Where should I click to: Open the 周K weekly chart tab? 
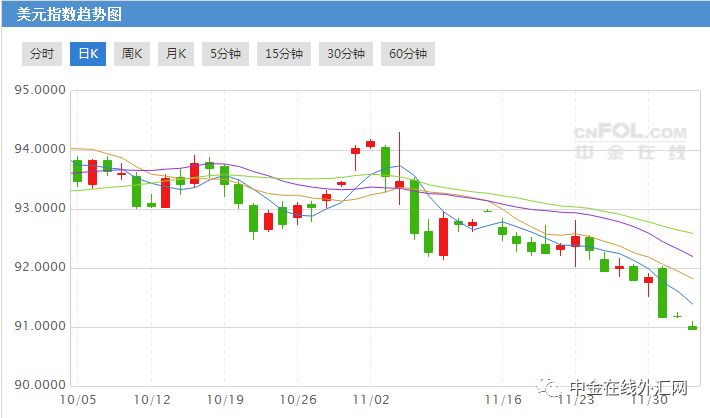(132, 54)
